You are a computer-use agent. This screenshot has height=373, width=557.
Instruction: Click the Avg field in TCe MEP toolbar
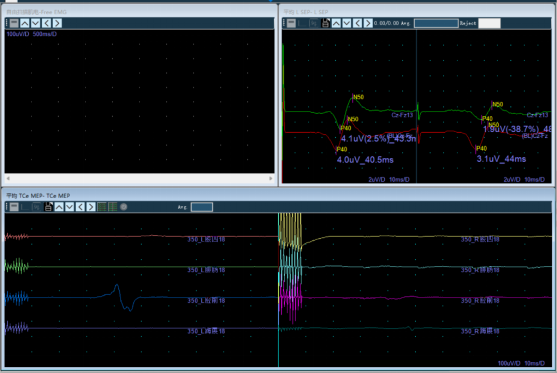tap(202, 207)
